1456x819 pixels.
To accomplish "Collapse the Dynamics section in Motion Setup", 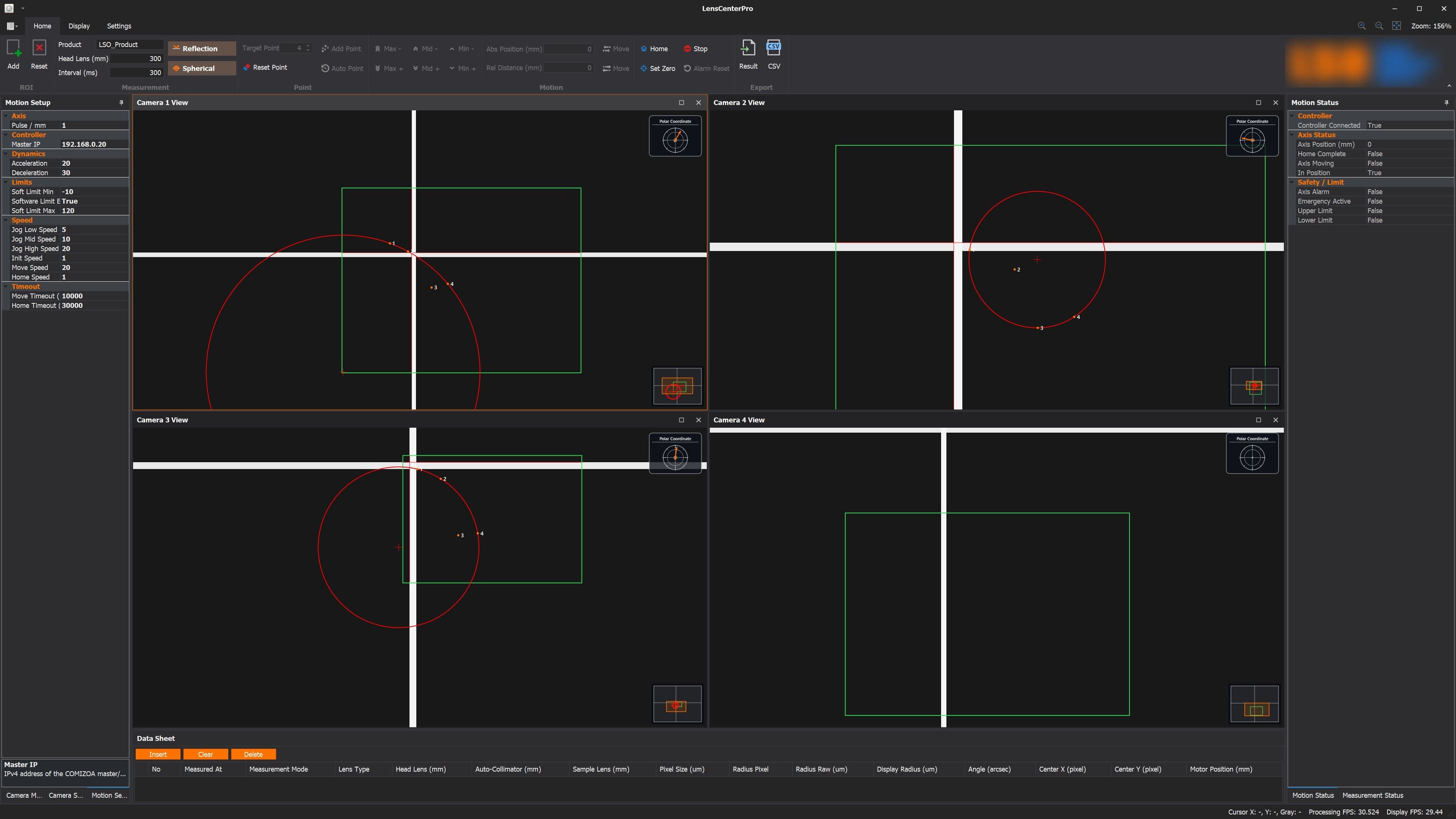I will [6, 154].
